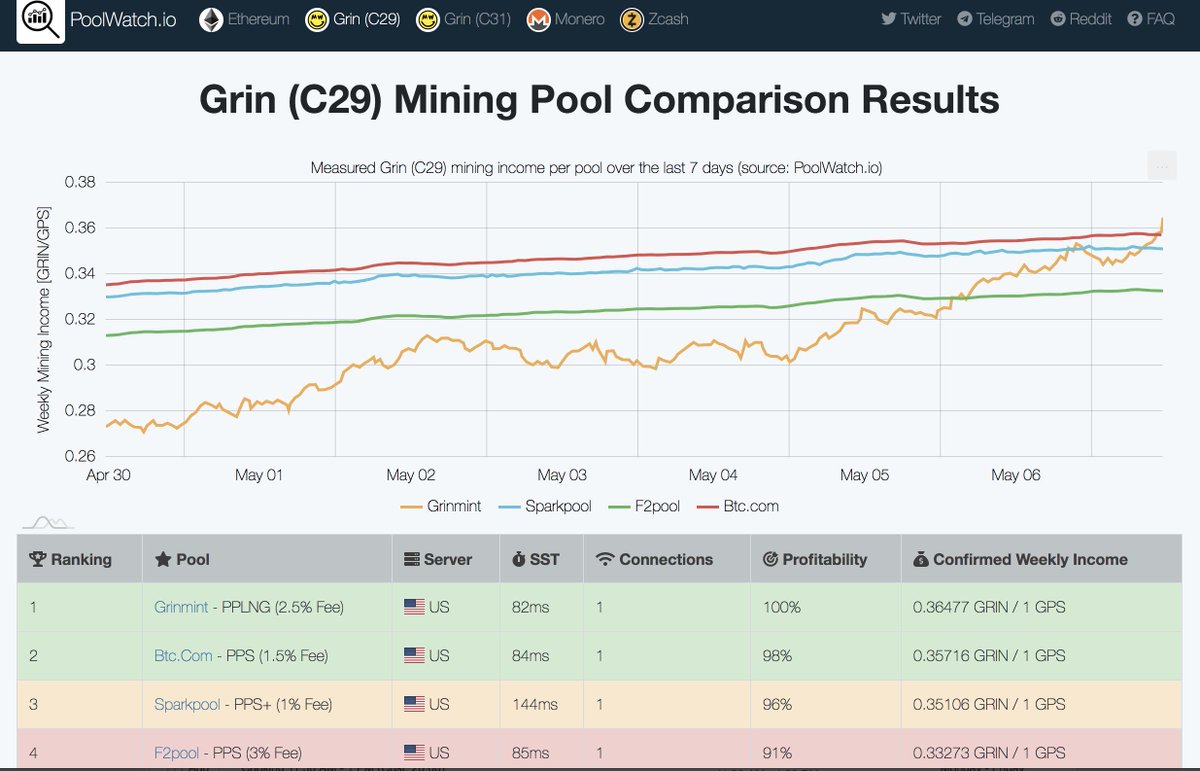
Task: Switch to the Grin (C31) page
Action: pyautogui.click(x=472, y=18)
